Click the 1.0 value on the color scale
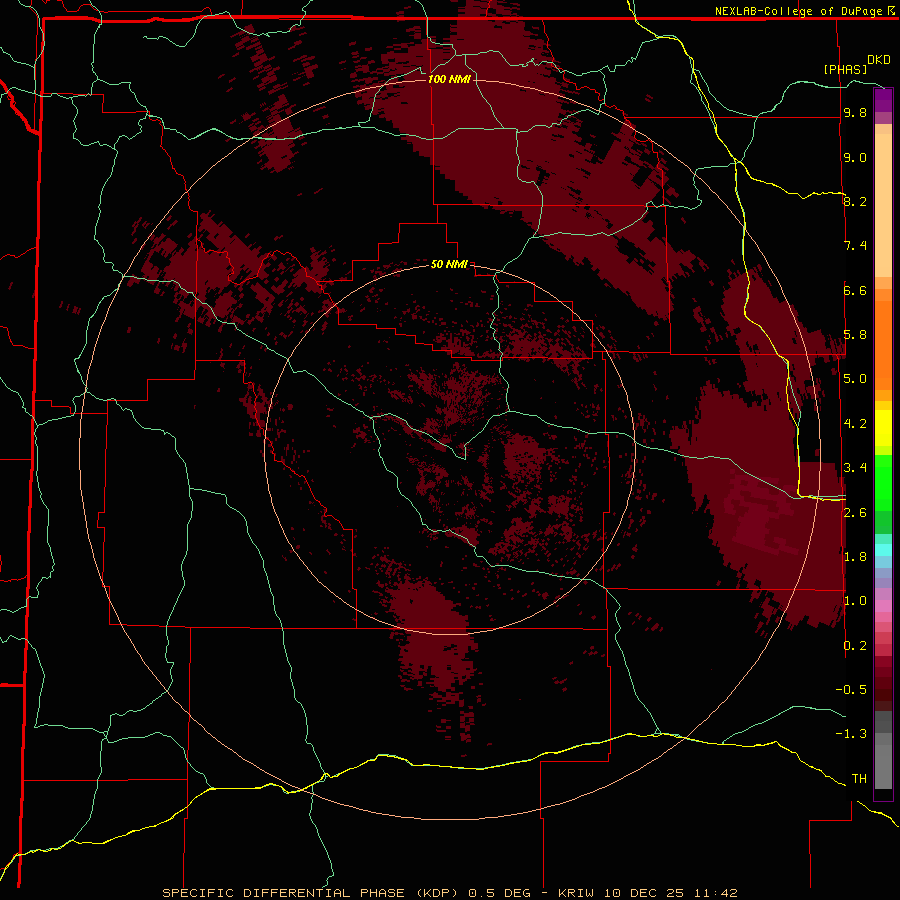Viewport: 900px width, 900px height. pyautogui.click(x=855, y=601)
